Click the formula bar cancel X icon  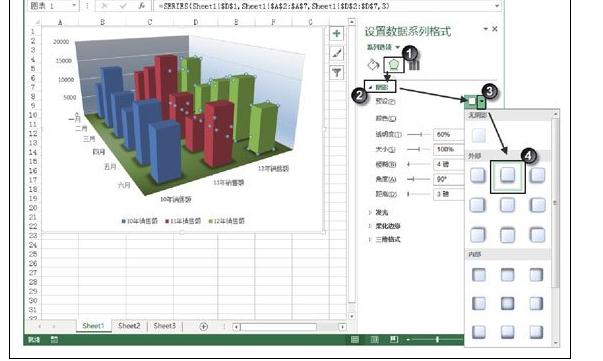pyautogui.click(x=104, y=6)
